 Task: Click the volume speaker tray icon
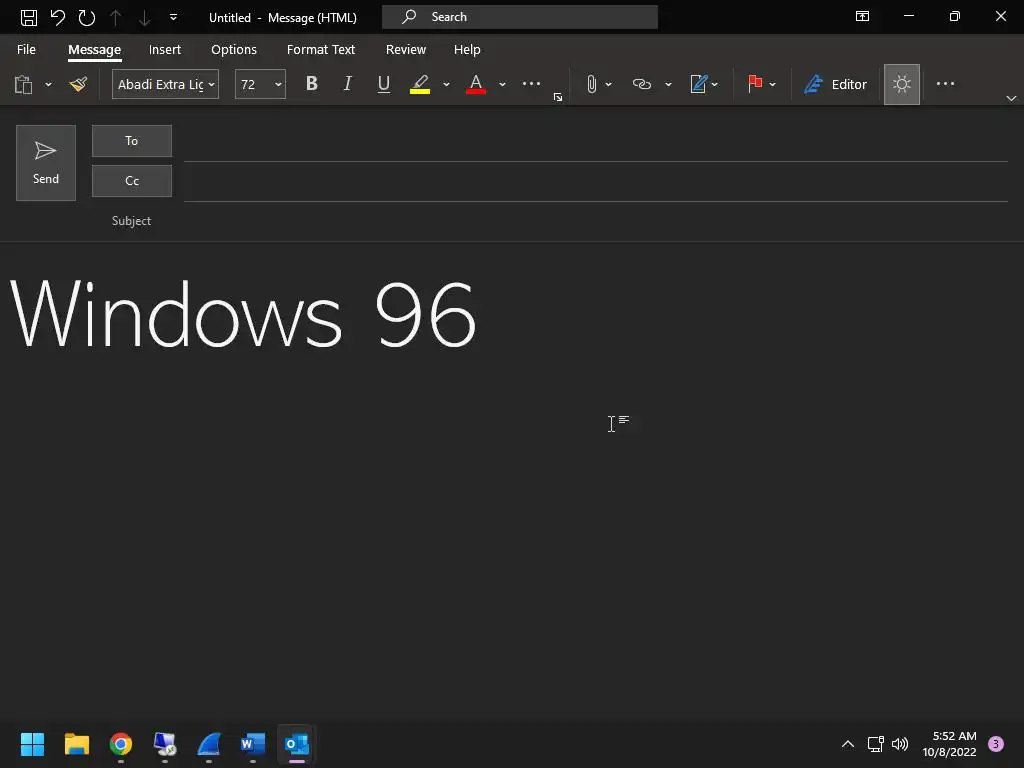click(x=900, y=744)
